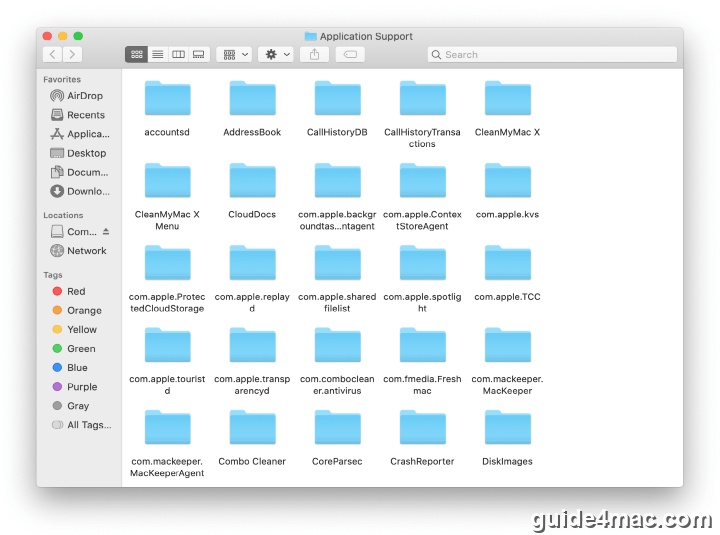Open Applications in the sidebar
Viewport: 720px width, 535px height.
pyautogui.click(x=80, y=134)
